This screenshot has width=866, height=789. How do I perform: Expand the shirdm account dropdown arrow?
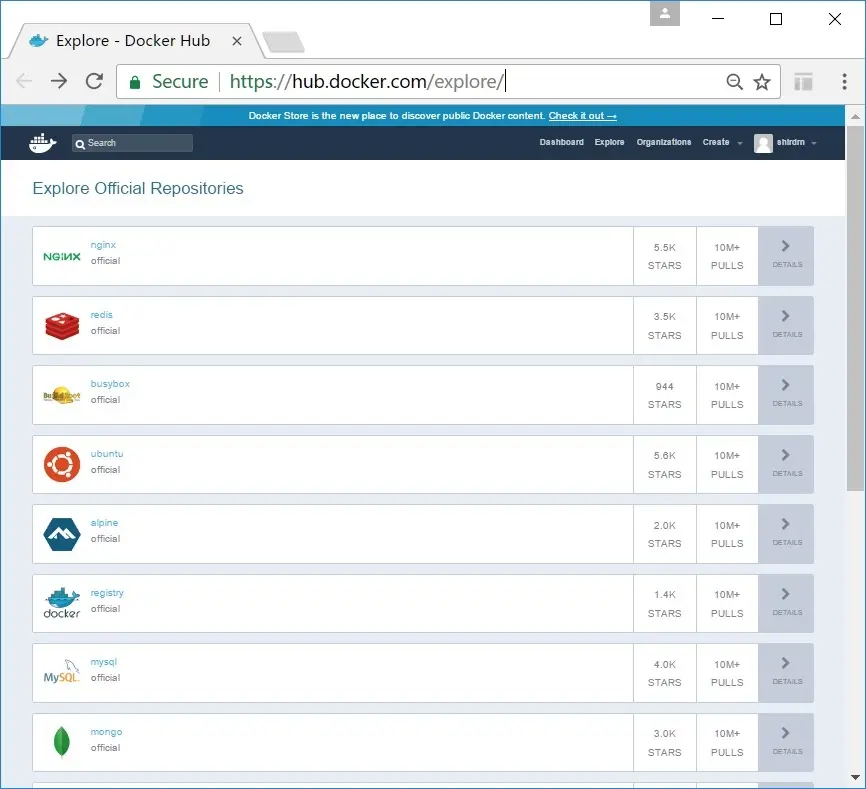[814, 143]
